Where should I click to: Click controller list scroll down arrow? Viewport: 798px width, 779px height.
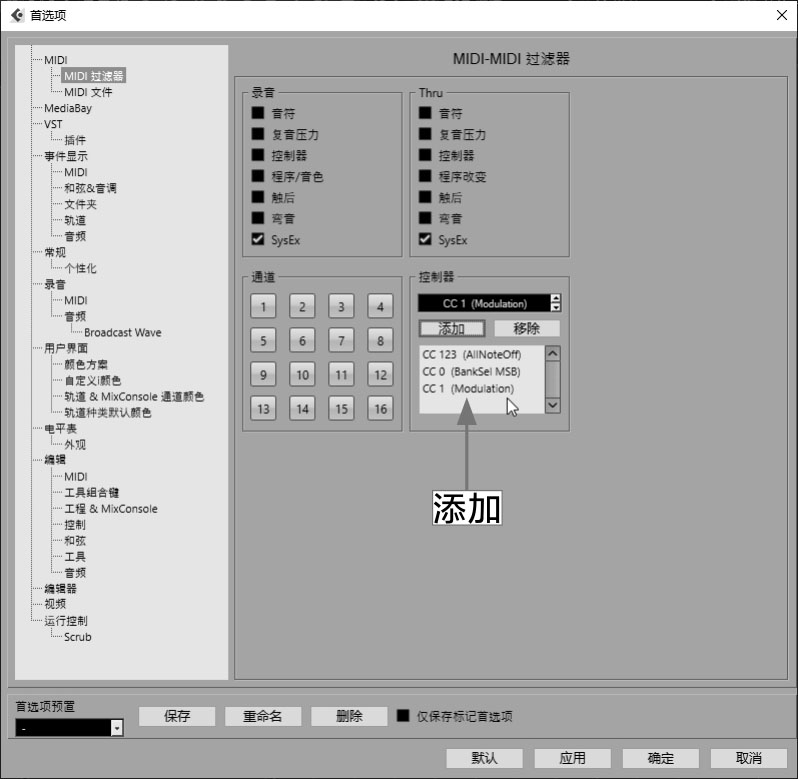tap(553, 406)
